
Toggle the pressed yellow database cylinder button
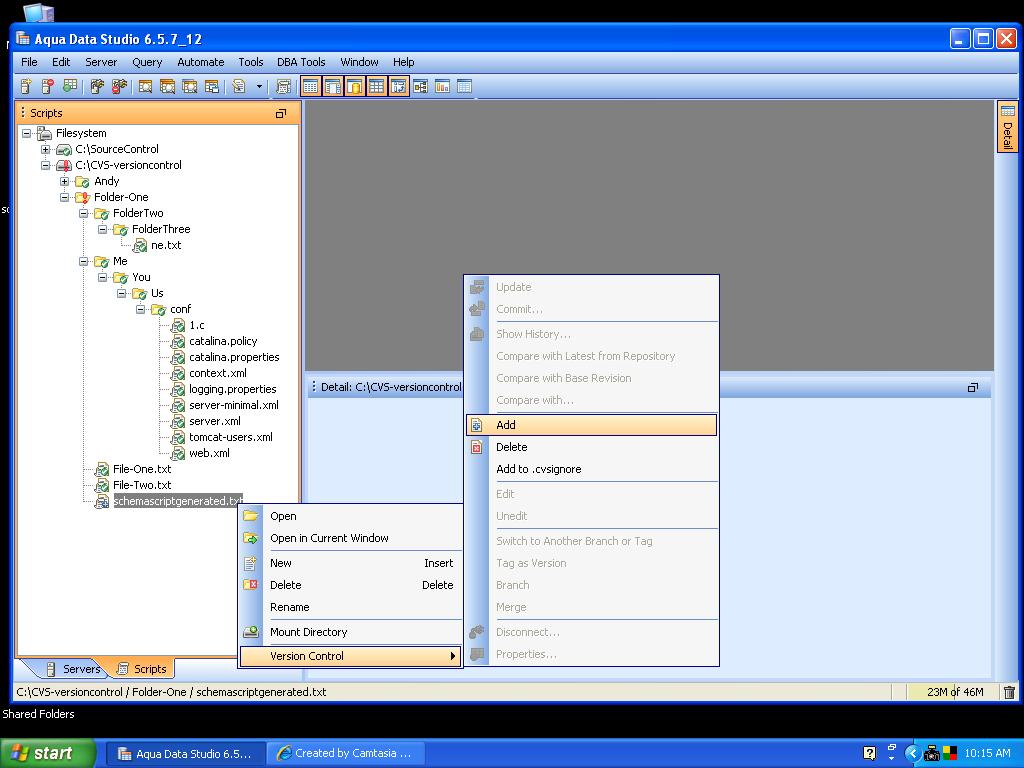tap(355, 86)
